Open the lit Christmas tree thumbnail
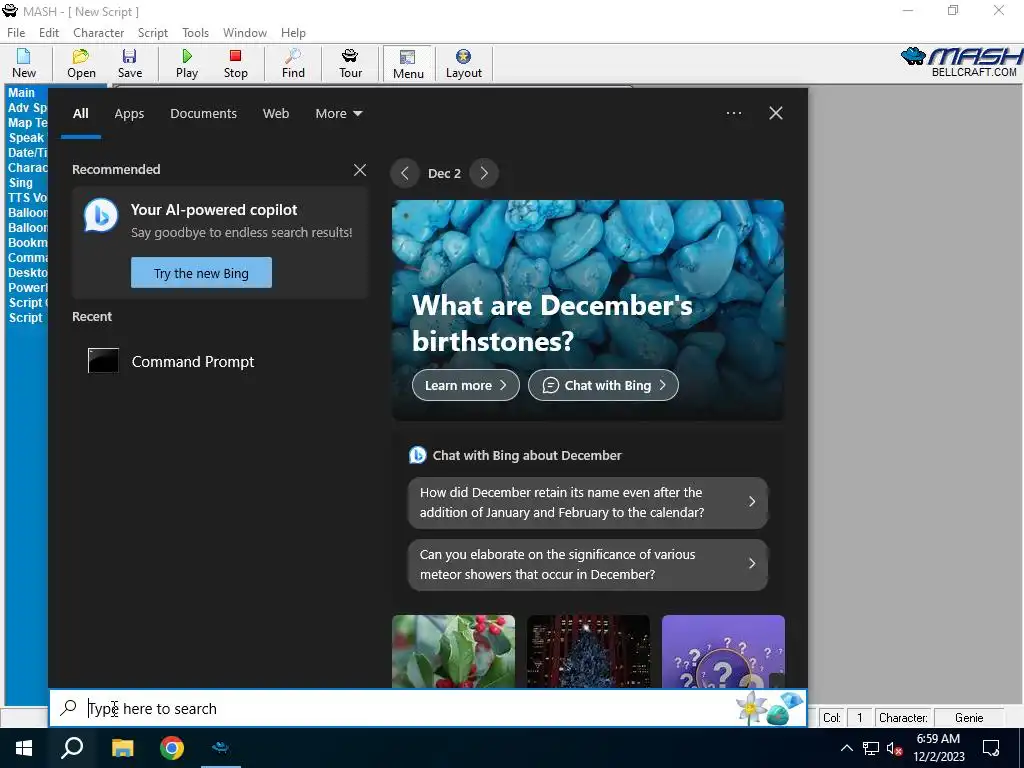Image resolution: width=1024 pixels, height=768 pixels. pos(588,651)
